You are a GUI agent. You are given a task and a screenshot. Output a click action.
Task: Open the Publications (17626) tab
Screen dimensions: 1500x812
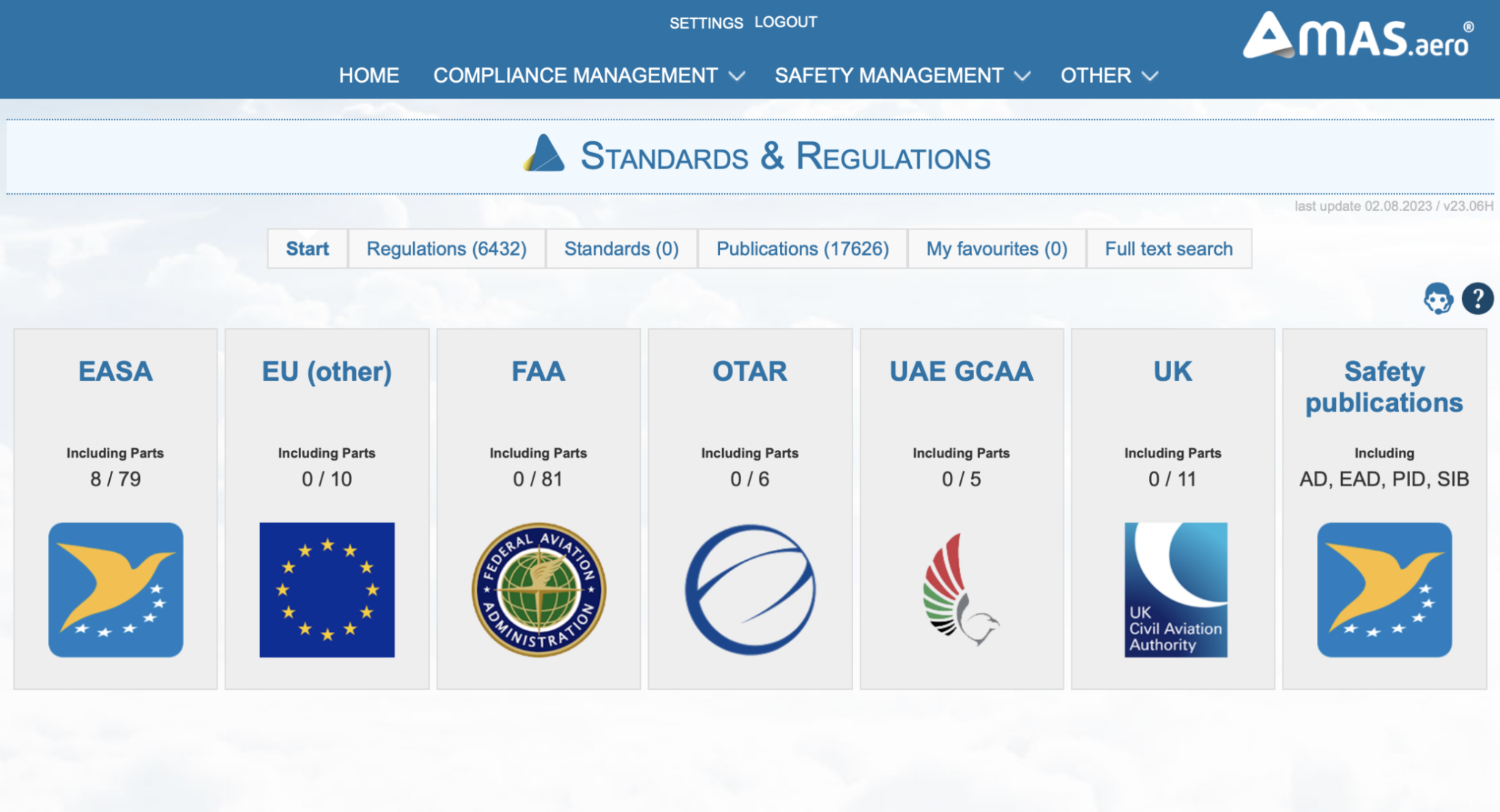click(802, 249)
